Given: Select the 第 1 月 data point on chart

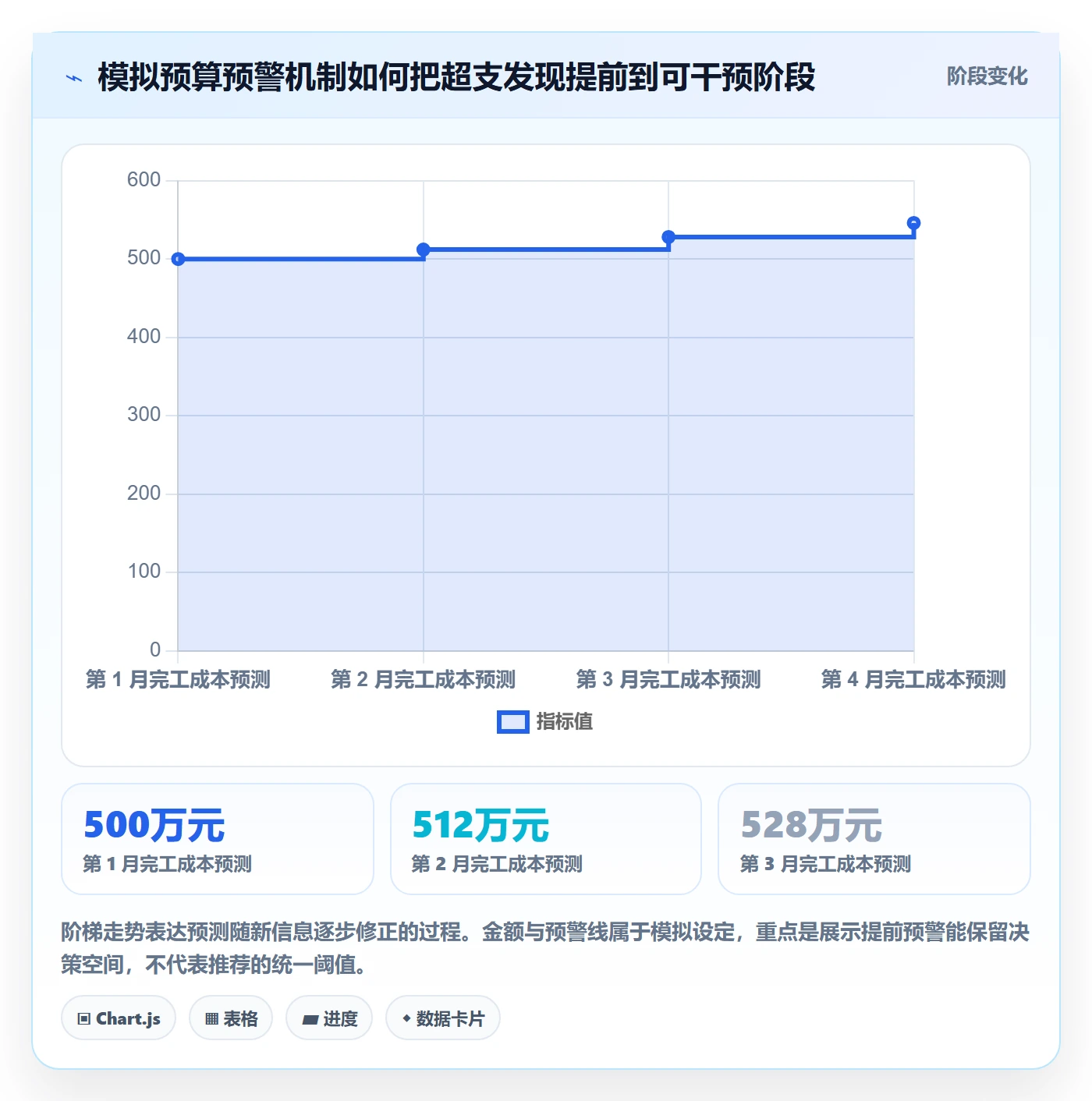Looking at the screenshot, I should [x=178, y=259].
